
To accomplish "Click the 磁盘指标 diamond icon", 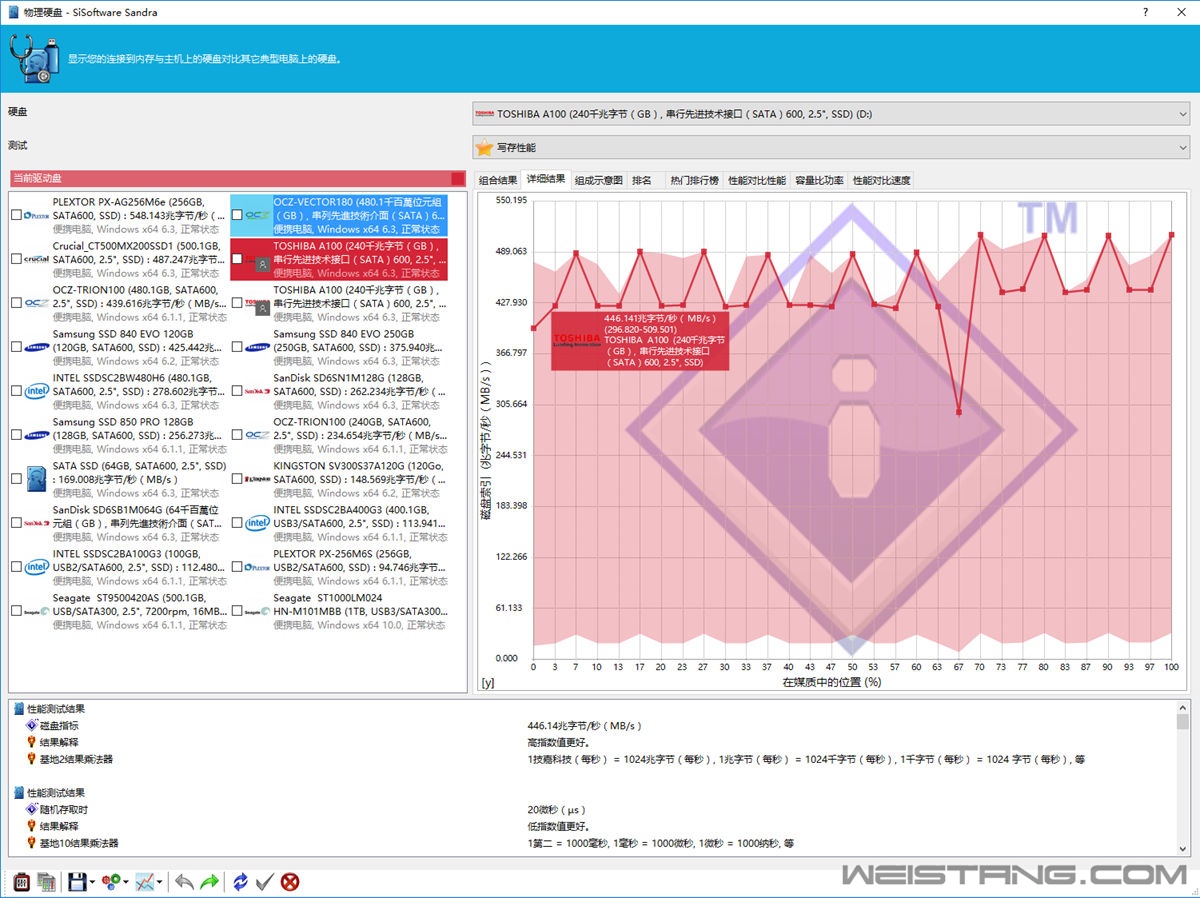I will click(x=32, y=726).
